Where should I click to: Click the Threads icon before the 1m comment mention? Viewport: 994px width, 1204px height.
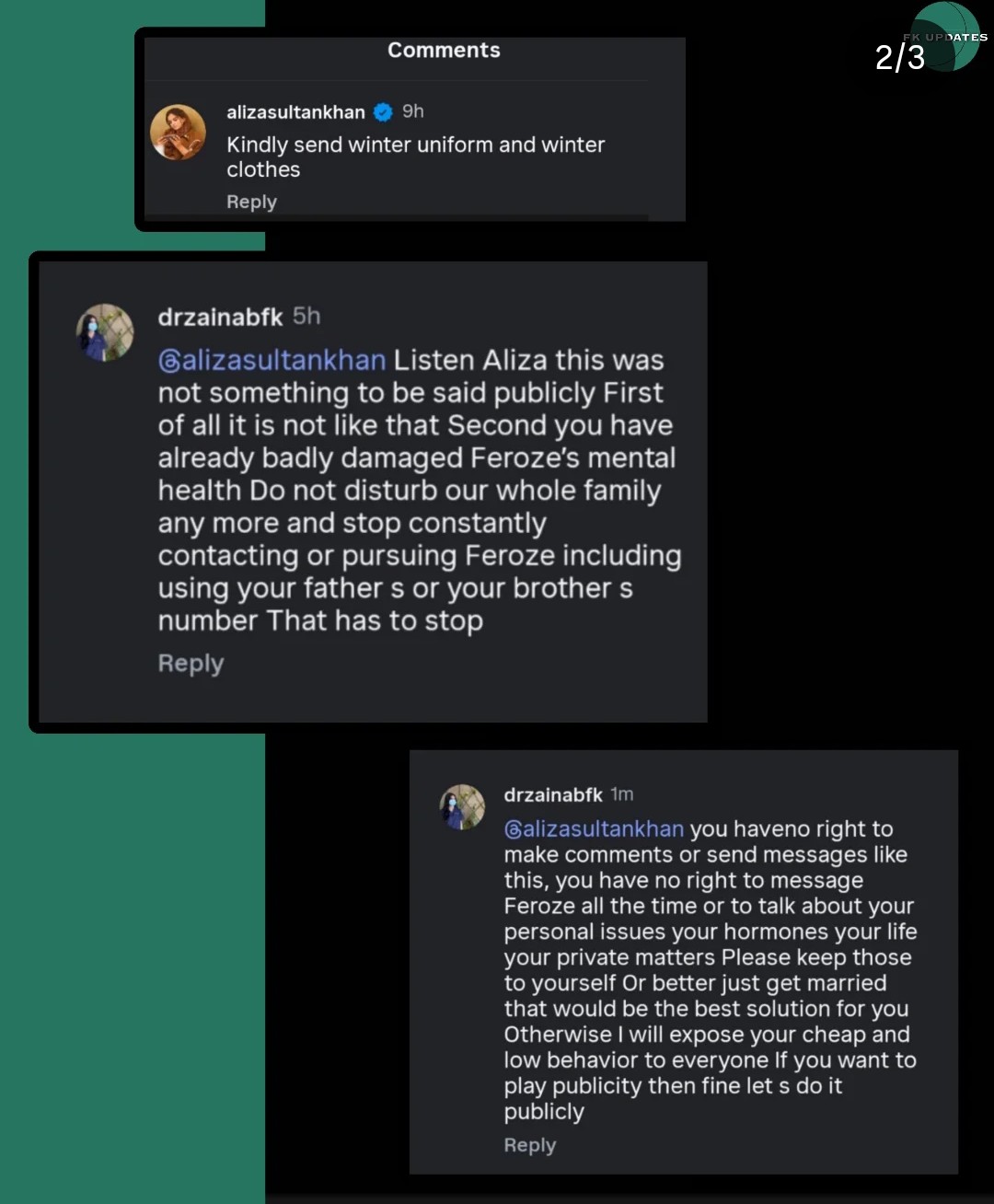[x=513, y=829]
